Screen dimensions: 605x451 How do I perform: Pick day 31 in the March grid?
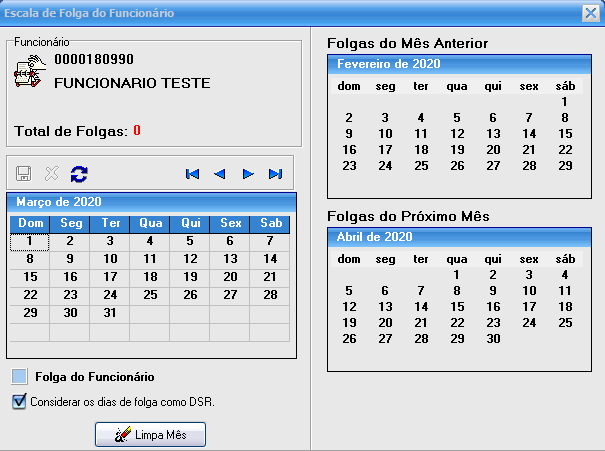(x=109, y=313)
